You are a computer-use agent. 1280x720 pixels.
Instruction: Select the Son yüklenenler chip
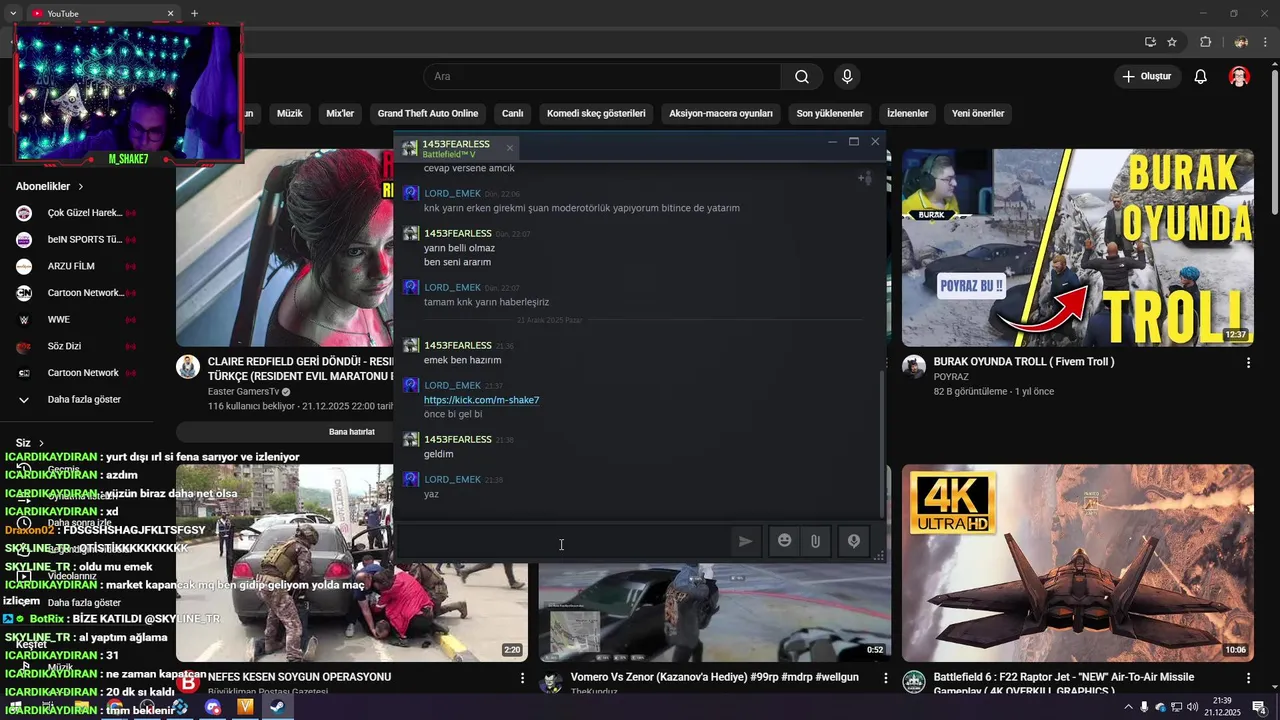(x=830, y=113)
